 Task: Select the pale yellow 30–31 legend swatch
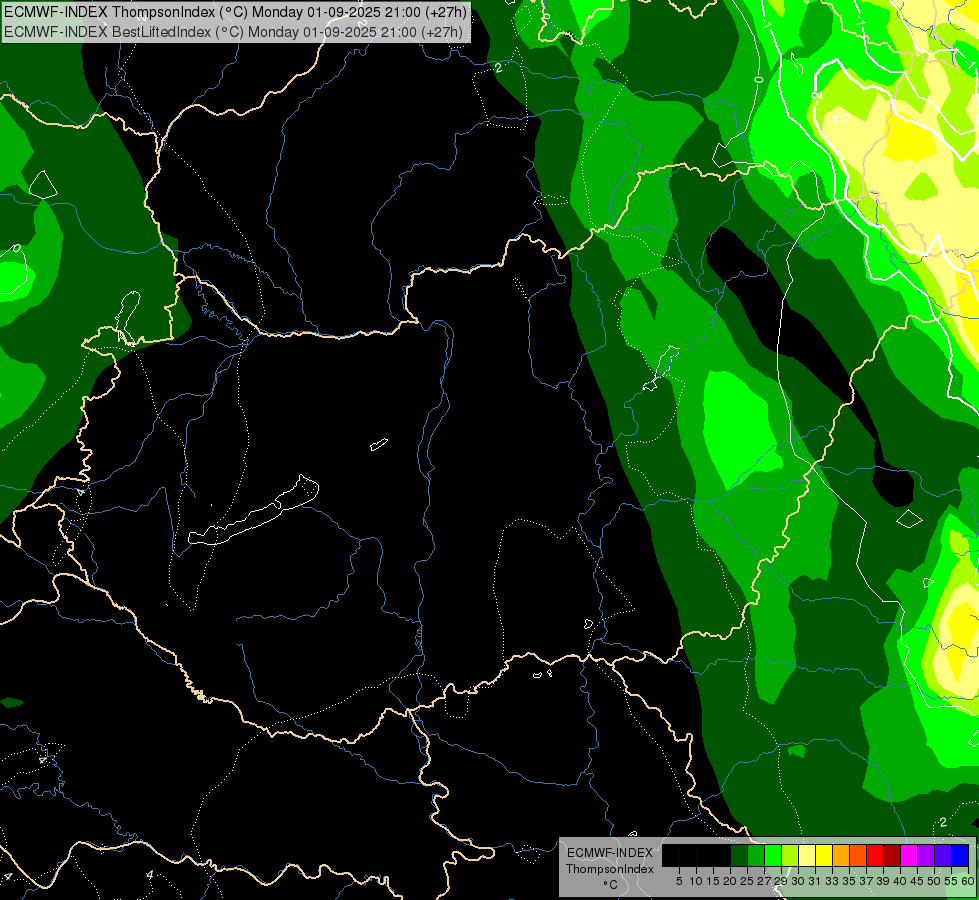pyautogui.click(x=807, y=855)
